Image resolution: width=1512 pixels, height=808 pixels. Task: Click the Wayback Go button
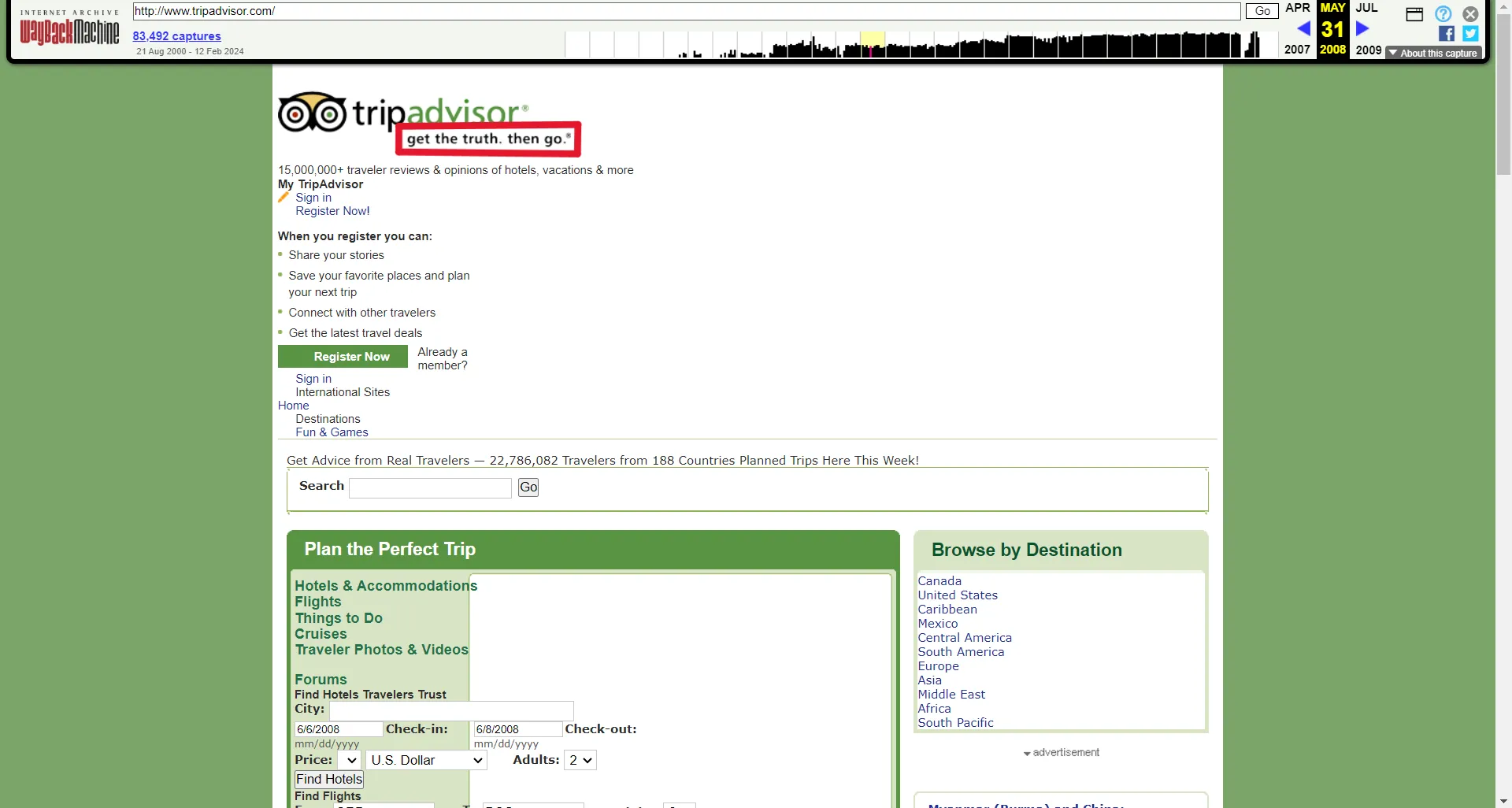click(1262, 11)
